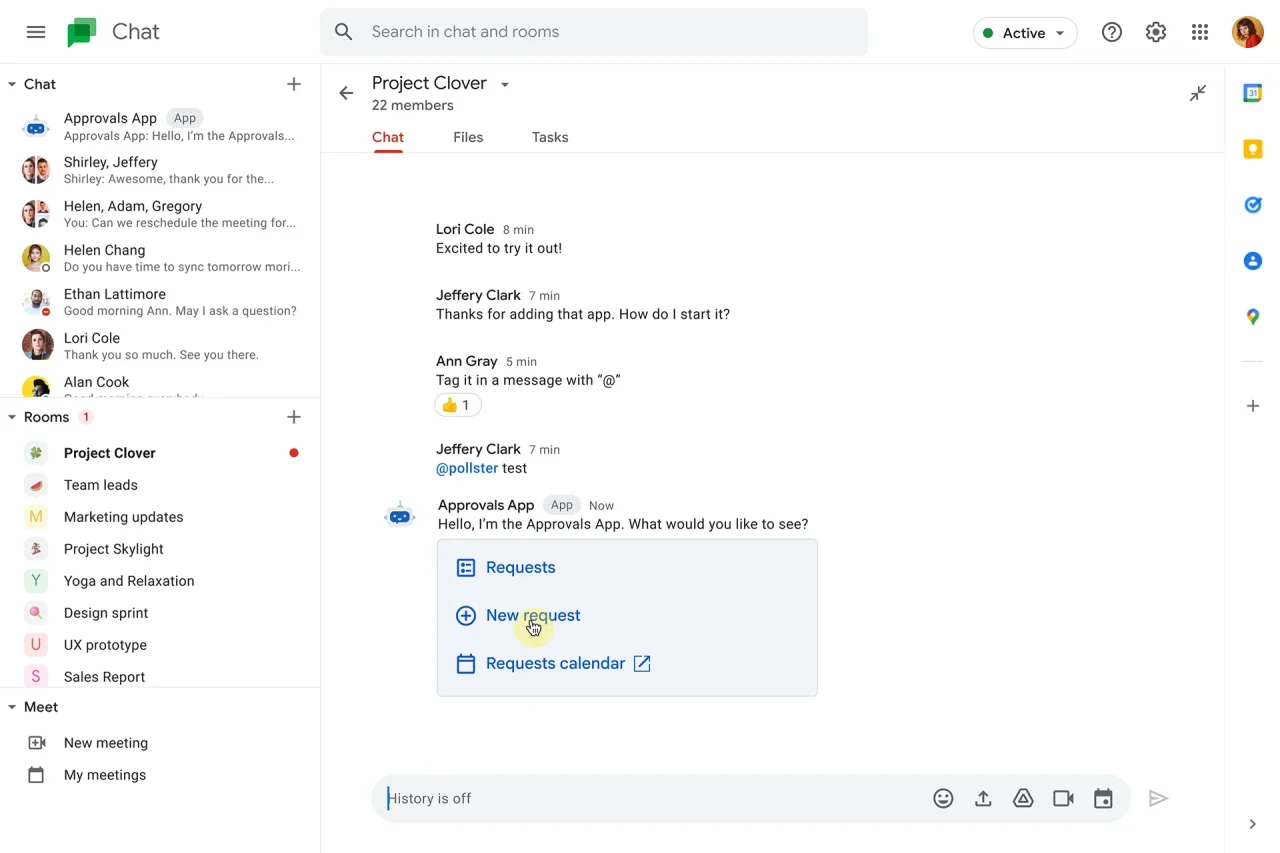
Task: Open the Project Clover room menu arrow
Action: click(x=505, y=85)
